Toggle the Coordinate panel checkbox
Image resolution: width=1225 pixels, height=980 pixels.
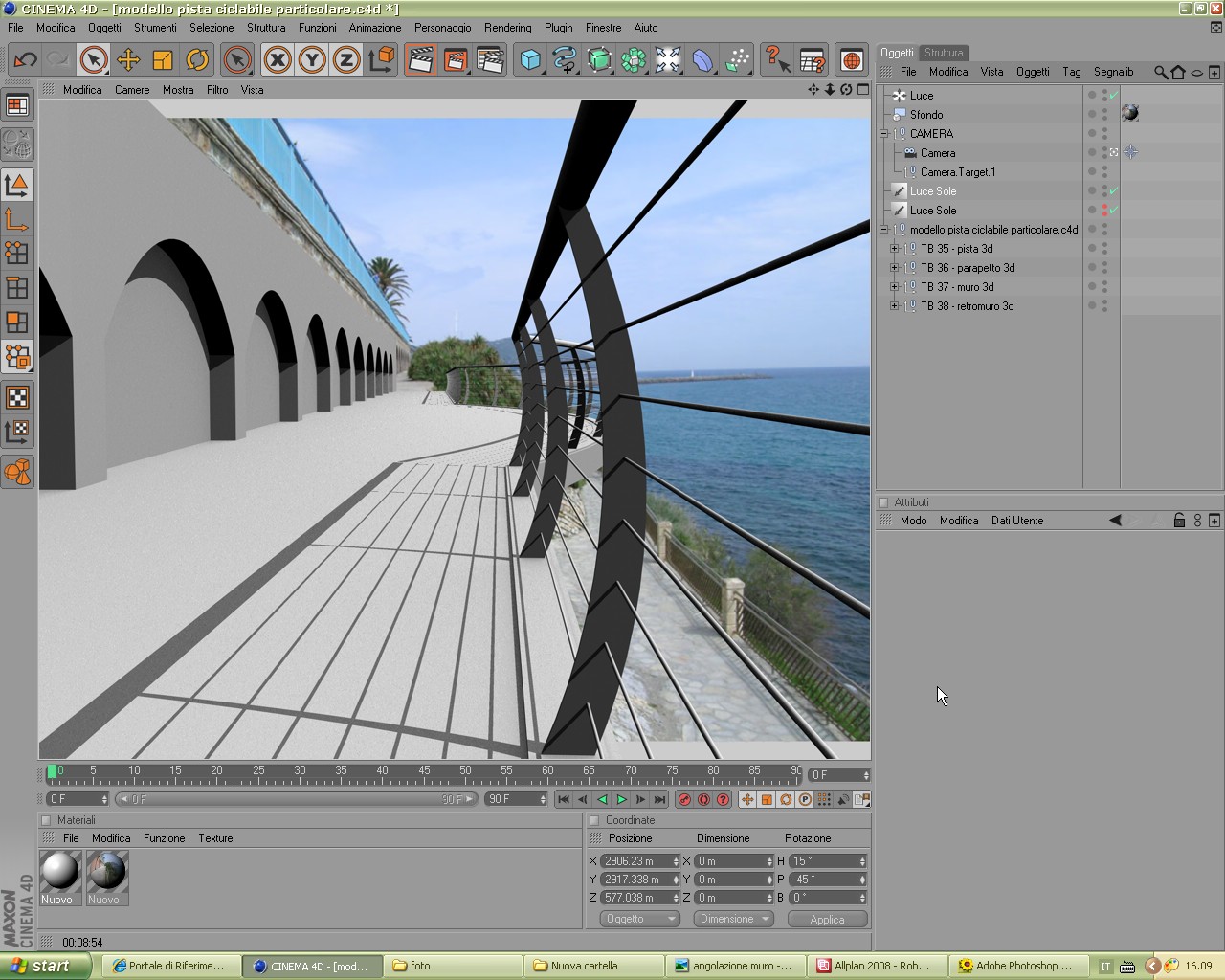[x=594, y=820]
